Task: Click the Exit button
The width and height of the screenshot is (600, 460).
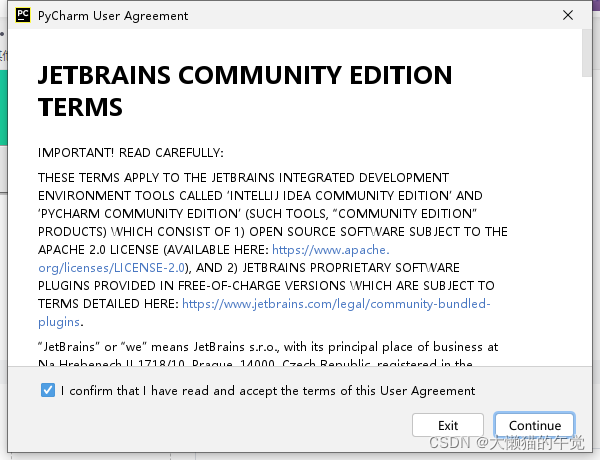Action: pos(448,425)
